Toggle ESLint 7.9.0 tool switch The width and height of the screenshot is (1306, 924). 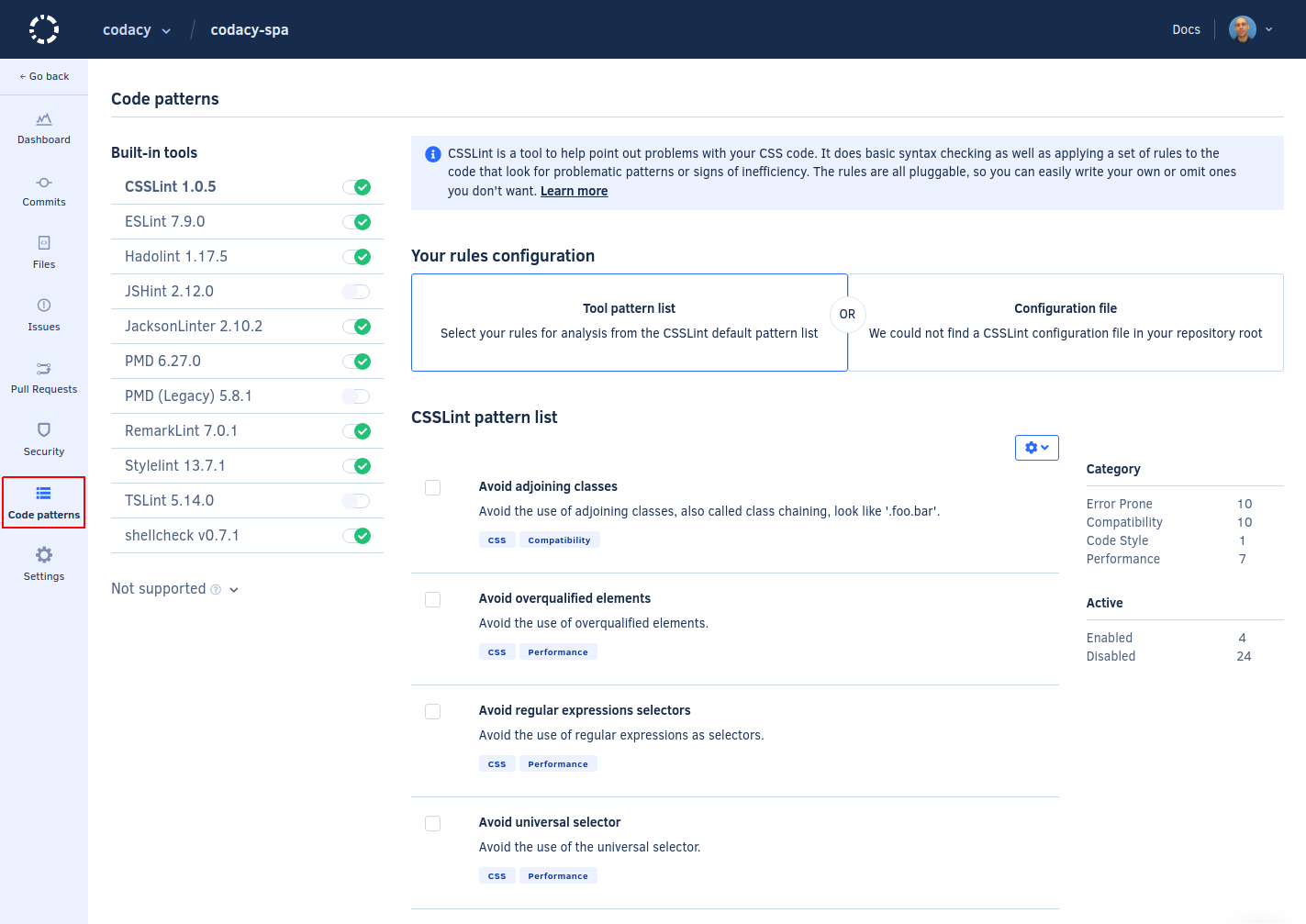356,222
